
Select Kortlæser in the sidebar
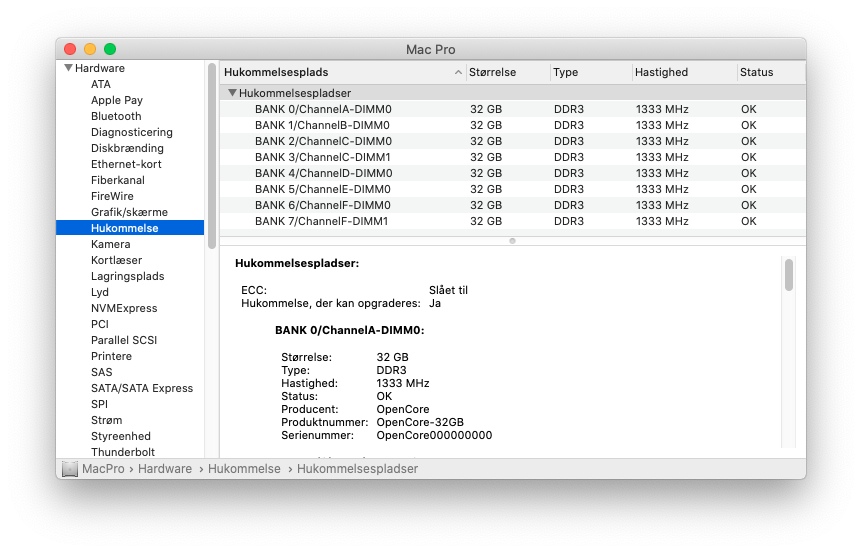pos(117,260)
